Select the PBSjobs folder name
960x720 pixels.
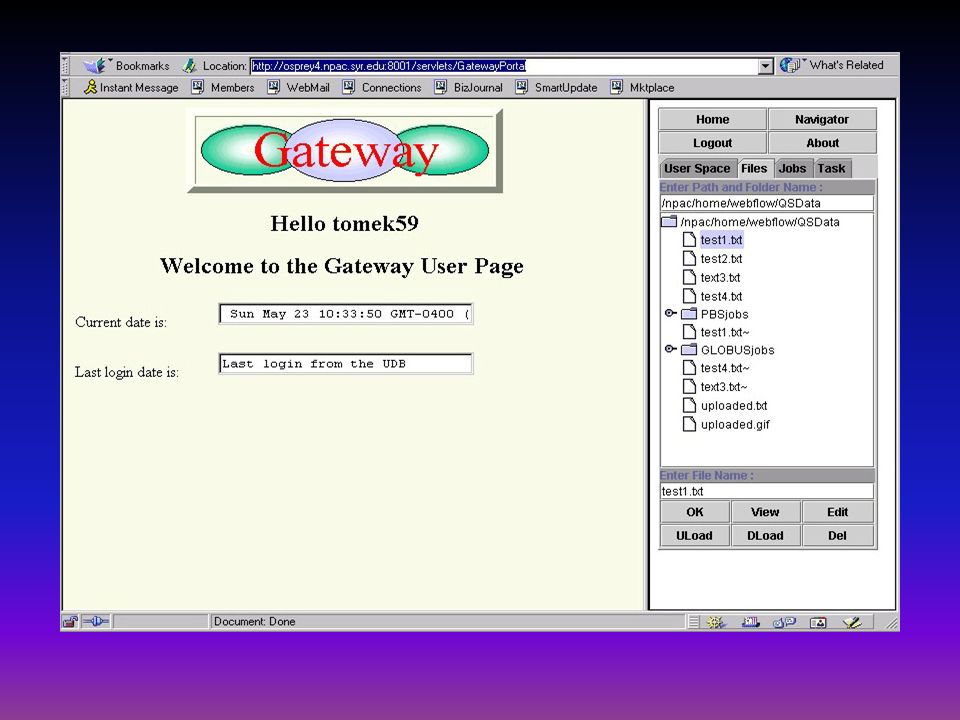pos(724,314)
